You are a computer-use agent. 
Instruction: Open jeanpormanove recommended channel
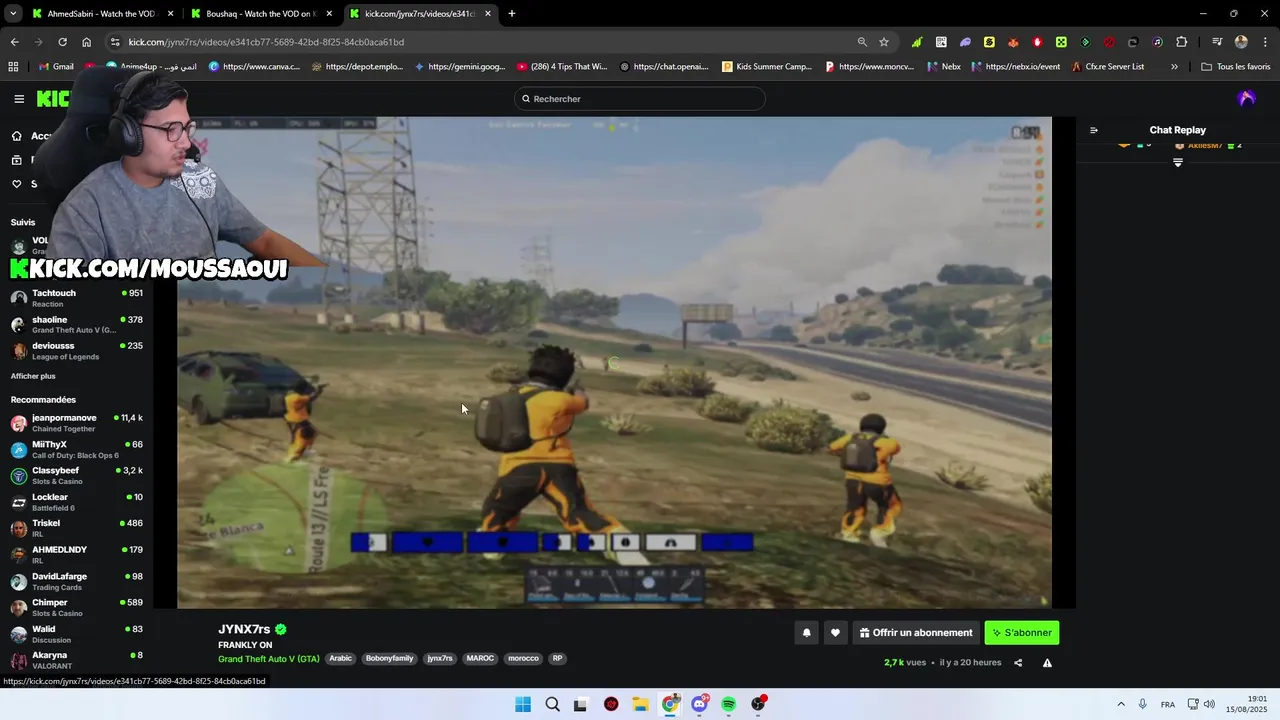(76, 423)
